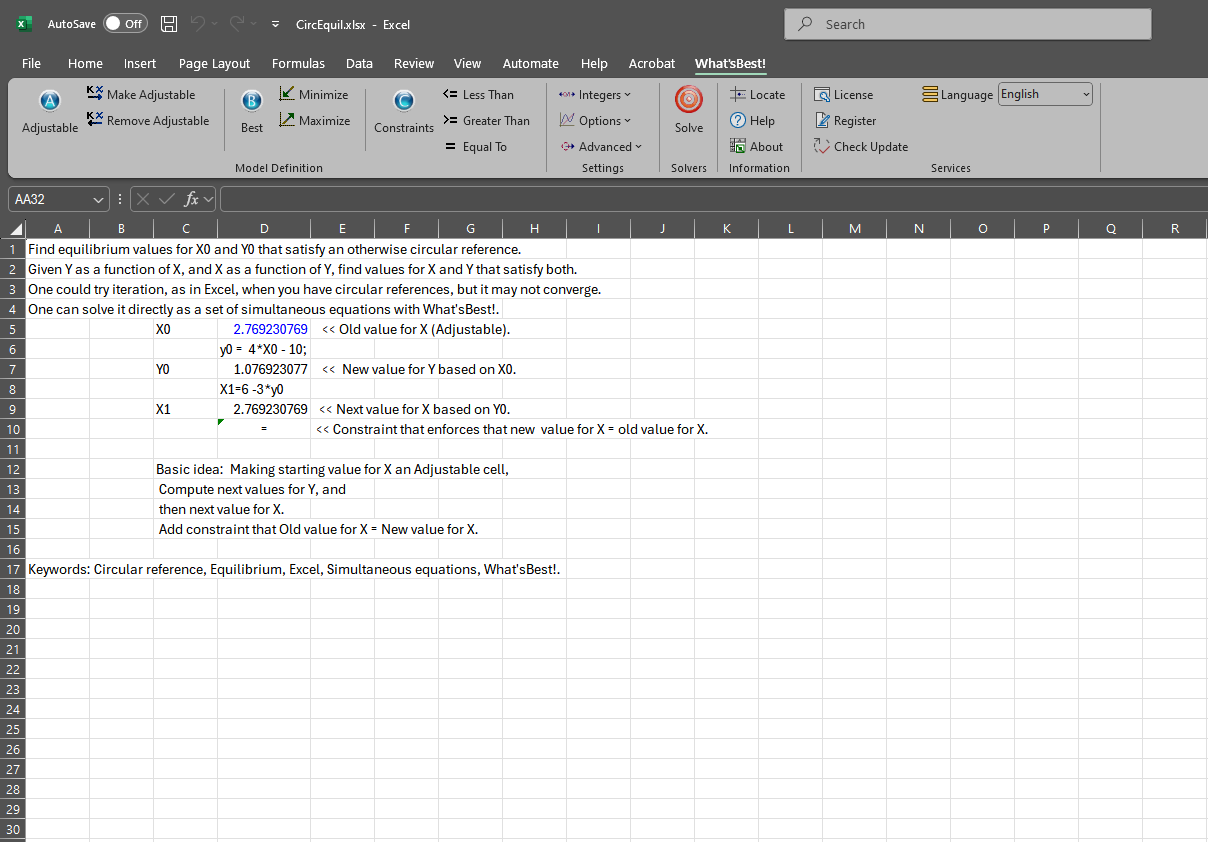Click the Adjustable icon in the ribbon
The width and height of the screenshot is (1208, 842).
[x=50, y=111]
